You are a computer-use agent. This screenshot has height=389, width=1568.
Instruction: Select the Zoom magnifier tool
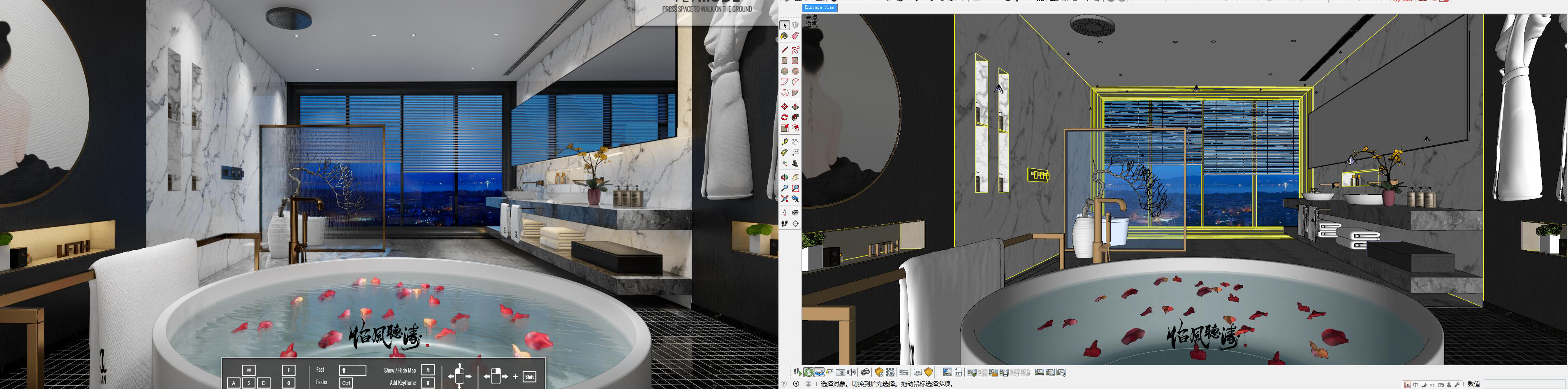coord(785,188)
